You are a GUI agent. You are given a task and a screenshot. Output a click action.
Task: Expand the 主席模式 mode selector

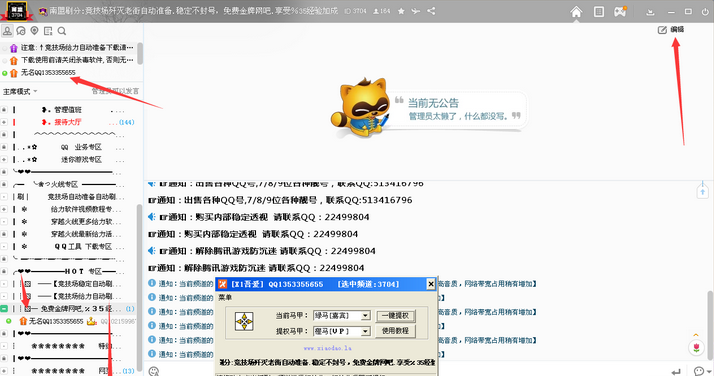(20, 91)
